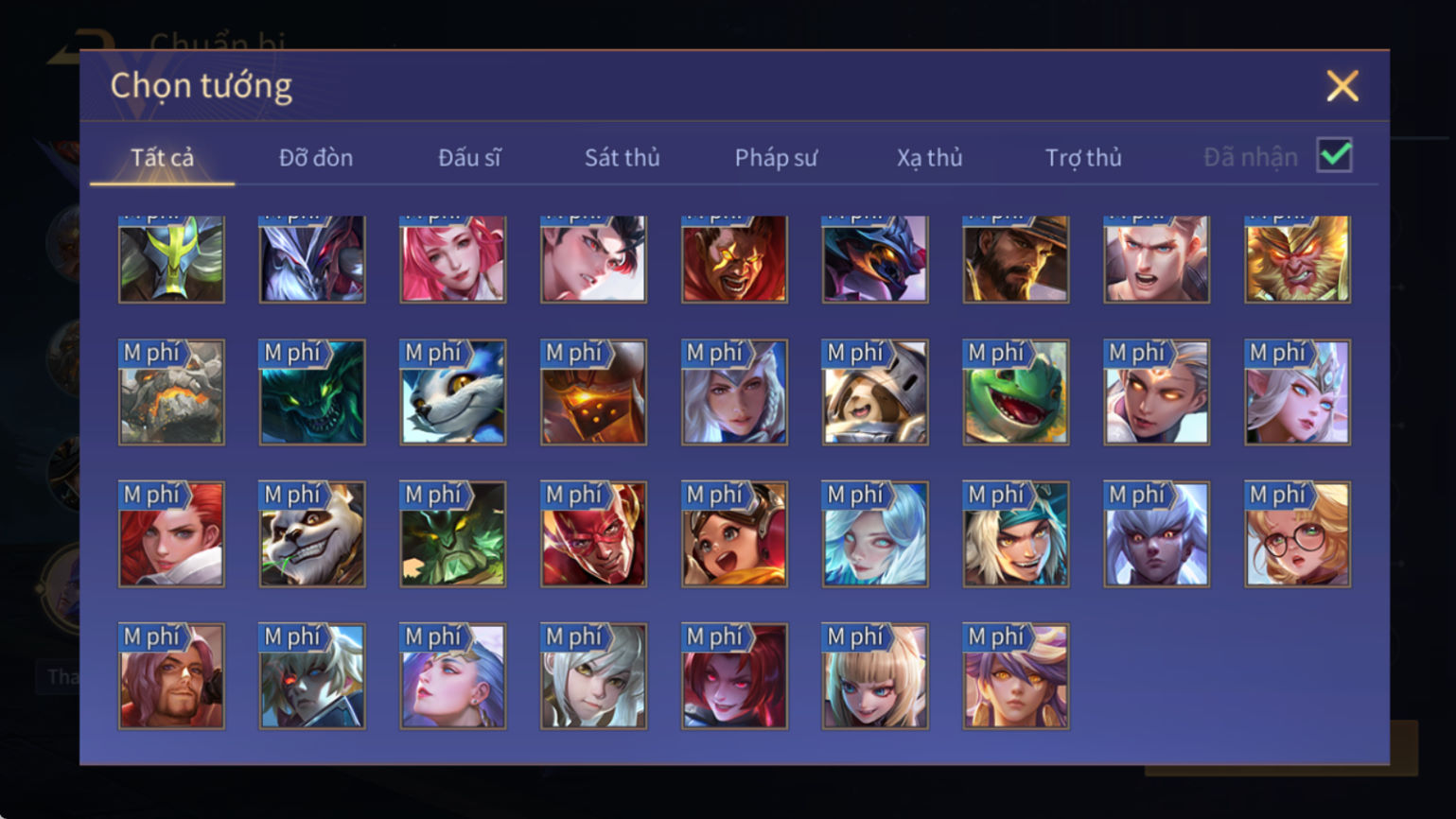Select the ice-blue haired woman hero
The width and height of the screenshot is (1456, 819).
(875, 534)
